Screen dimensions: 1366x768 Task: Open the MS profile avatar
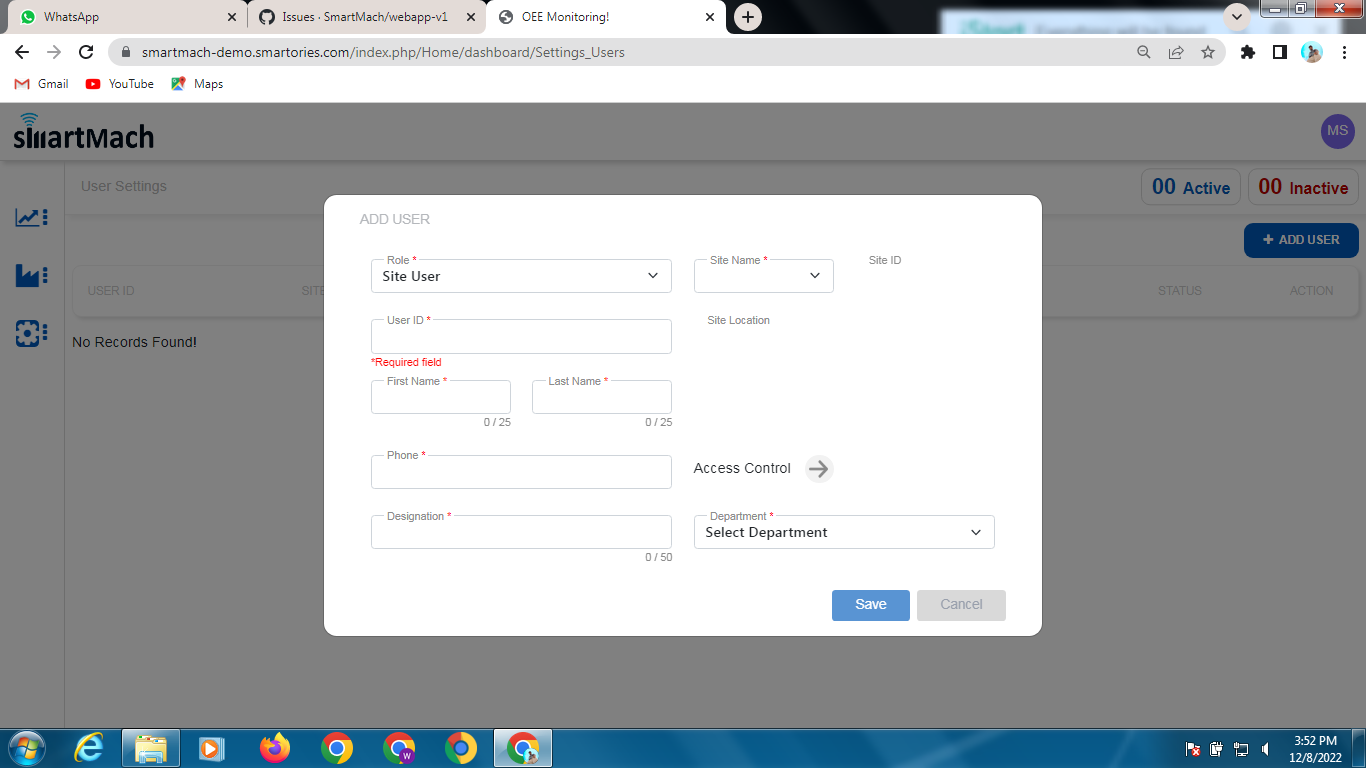[1337, 131]
